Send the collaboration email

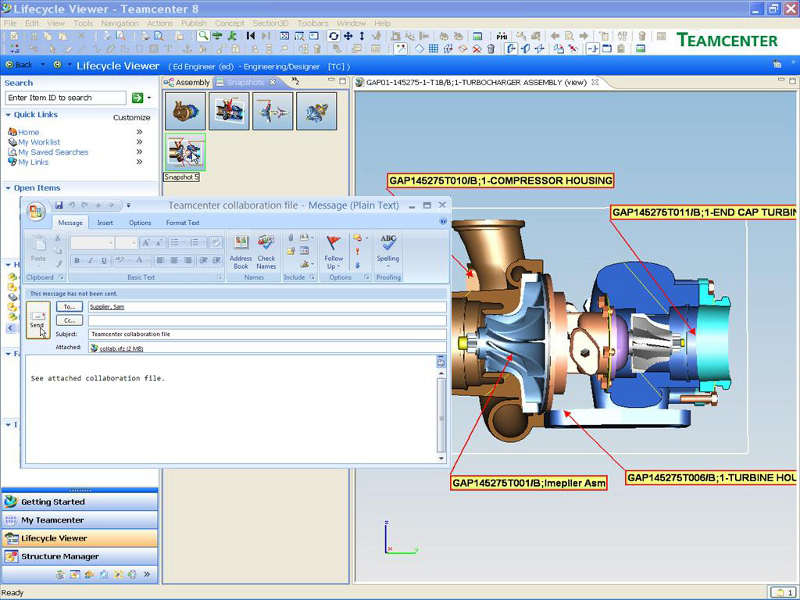point(38,320)
